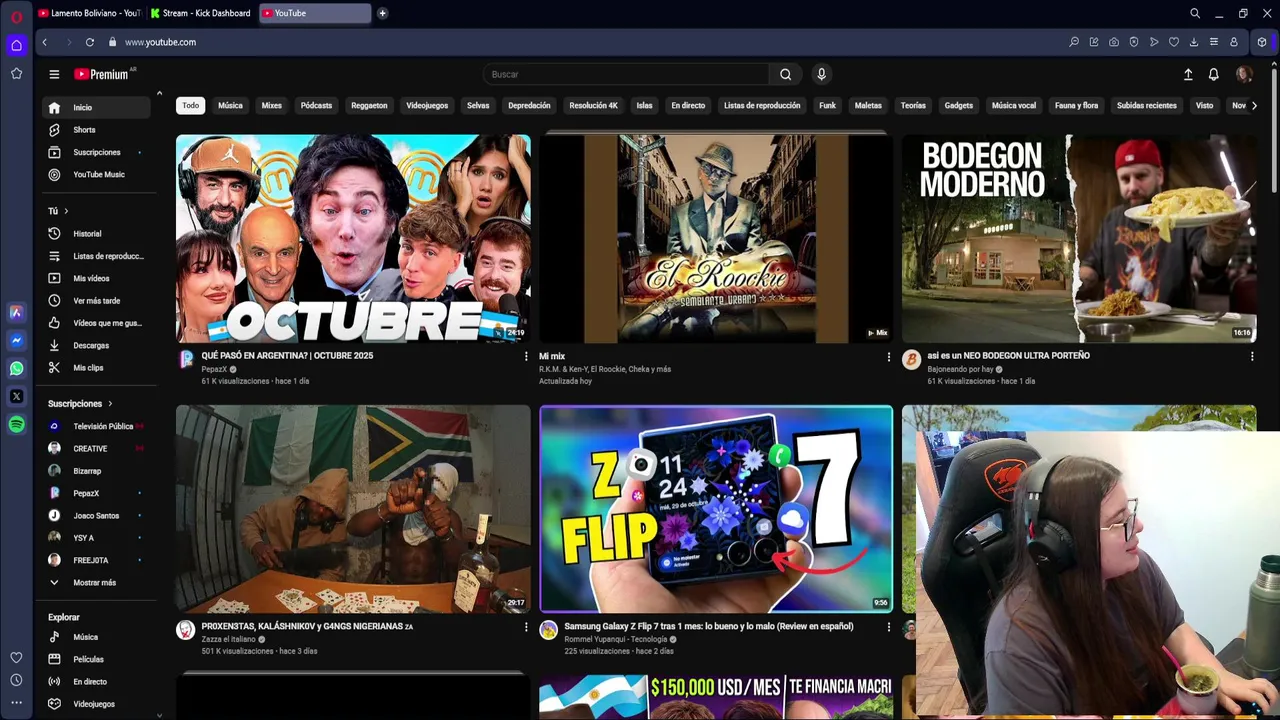The height and width of the screenshot is (720, 1280).
Task: Search tabs with browser magnifier icon
Action: click(x=1194, y=13)
